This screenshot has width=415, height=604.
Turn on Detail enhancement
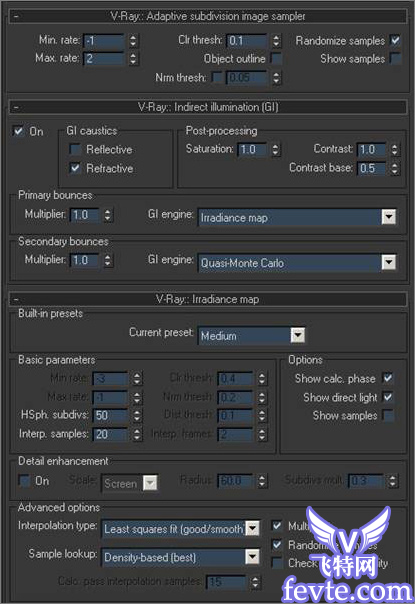(x=24, y=481)
